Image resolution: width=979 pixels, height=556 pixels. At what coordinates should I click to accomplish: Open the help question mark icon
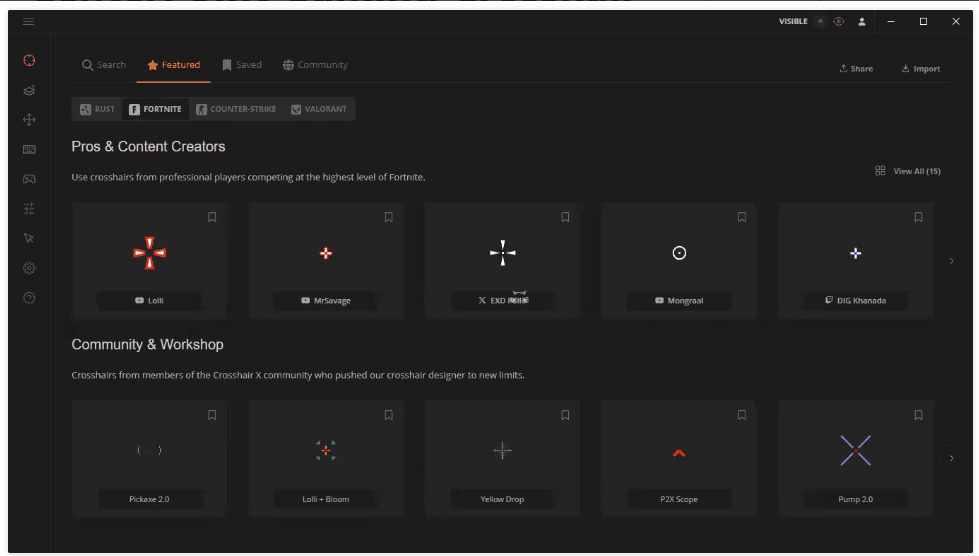coord(29,298)
